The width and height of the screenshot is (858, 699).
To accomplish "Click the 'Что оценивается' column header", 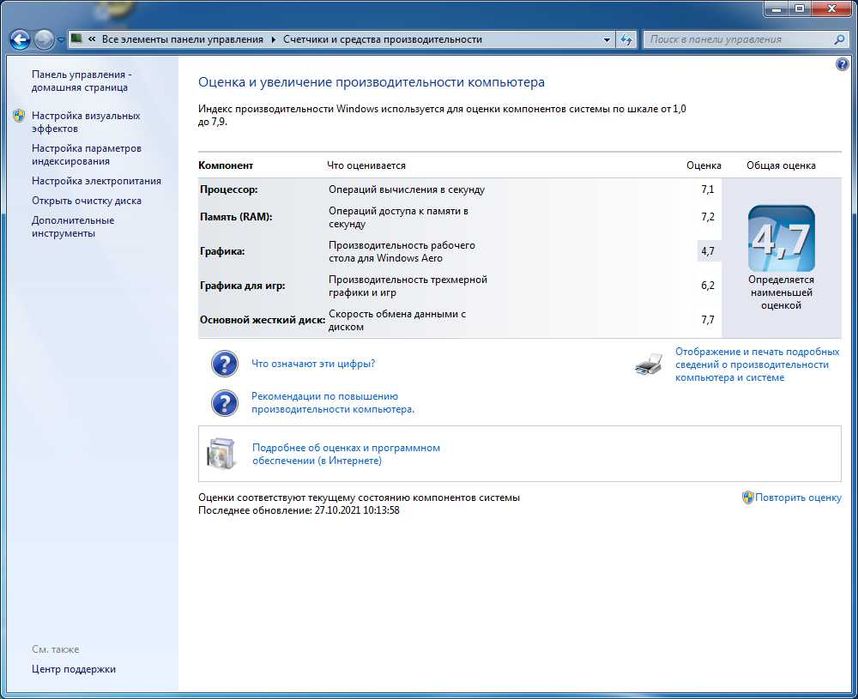I will [x=366, y=165].
